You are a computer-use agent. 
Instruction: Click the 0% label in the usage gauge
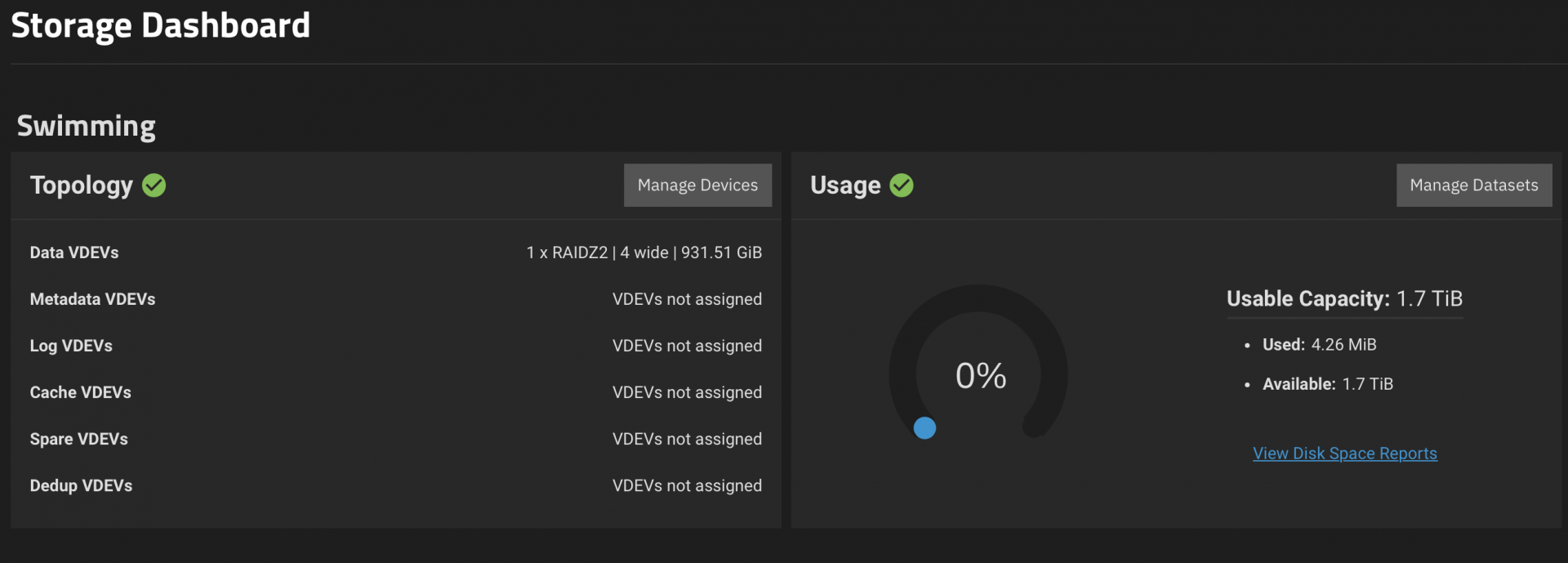[981, 376]
